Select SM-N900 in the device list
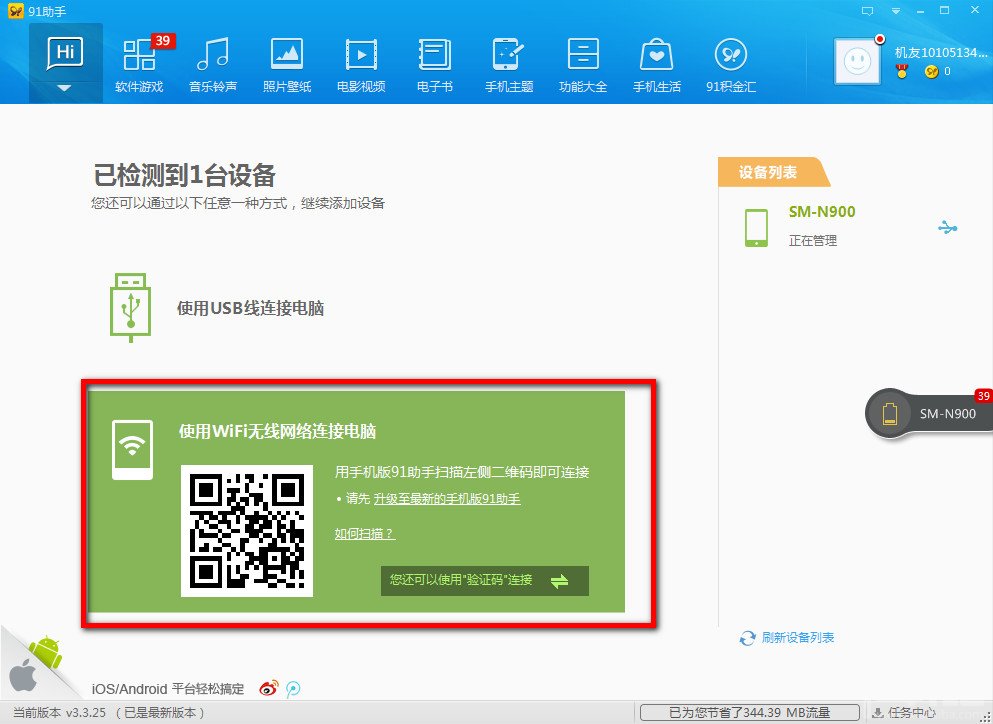 (x=821, y=227)
